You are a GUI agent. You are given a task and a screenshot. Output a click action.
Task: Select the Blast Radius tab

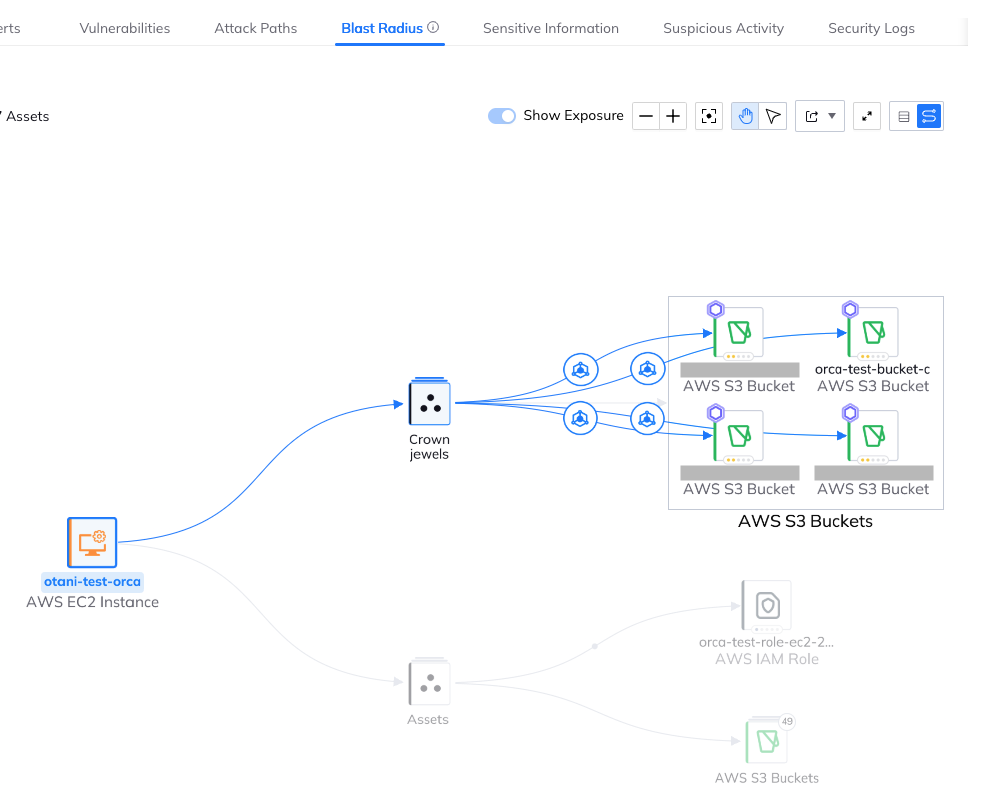pos(382,28)
